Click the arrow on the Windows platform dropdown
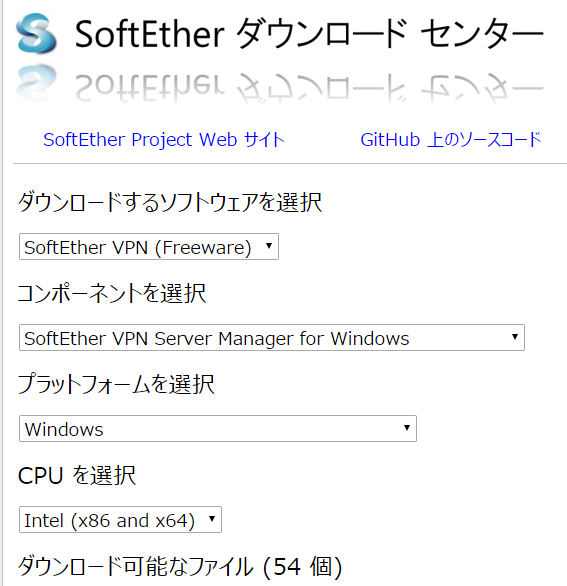This screenshot has height=586, width=567. coord(407,428)
